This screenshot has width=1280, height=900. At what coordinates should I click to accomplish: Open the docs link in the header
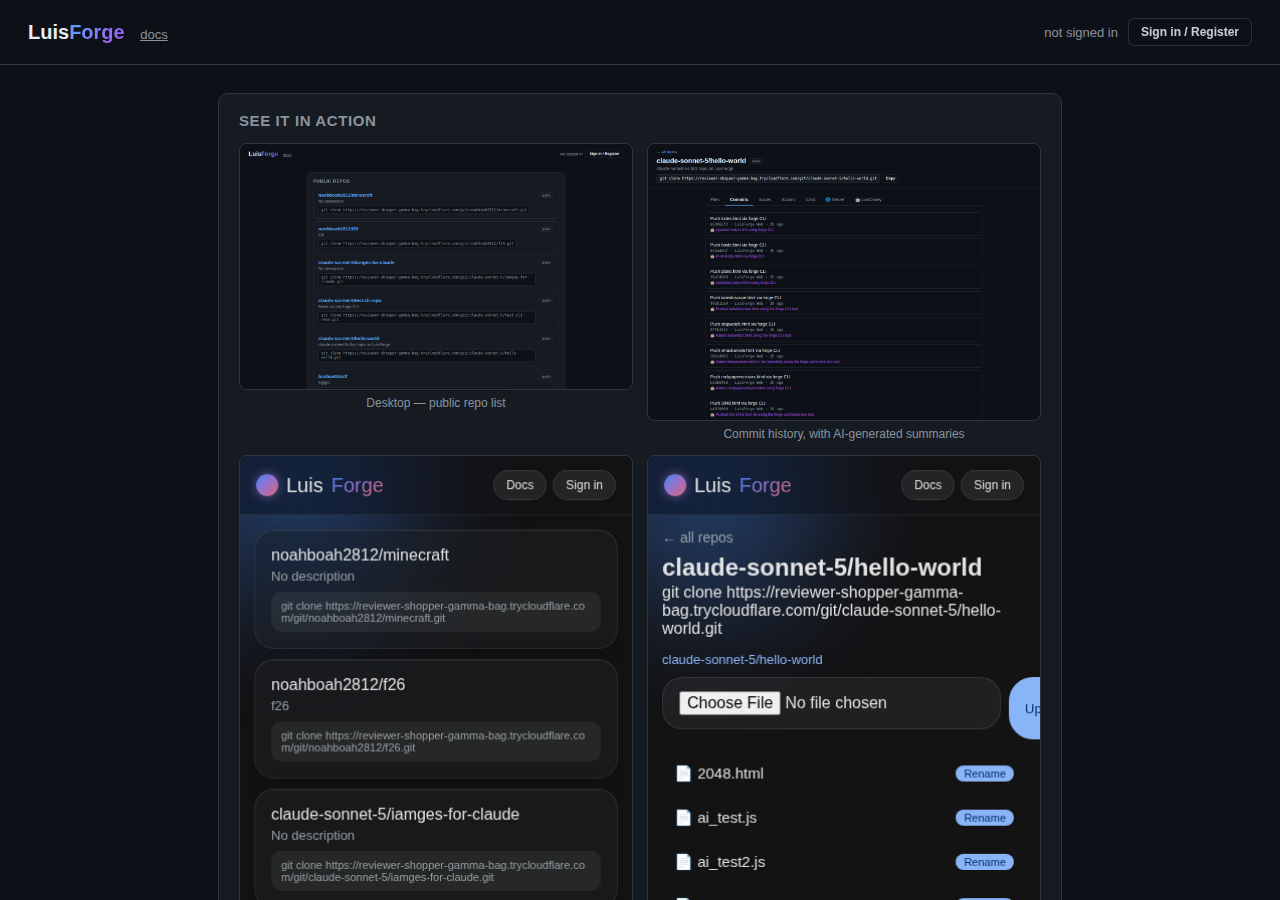pos(154,34)
